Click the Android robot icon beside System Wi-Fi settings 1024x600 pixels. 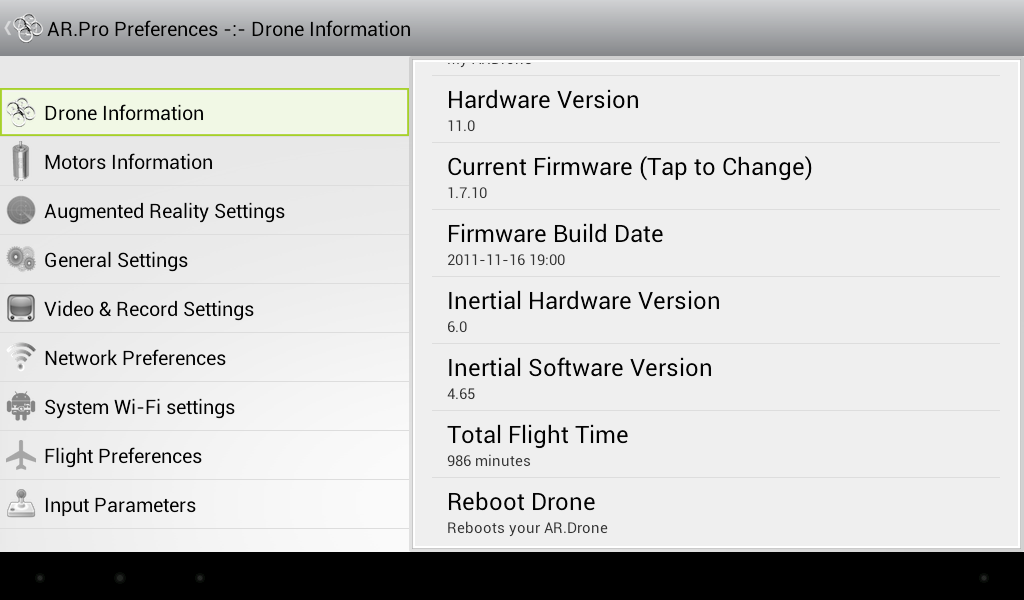click(x=21, y=406)
